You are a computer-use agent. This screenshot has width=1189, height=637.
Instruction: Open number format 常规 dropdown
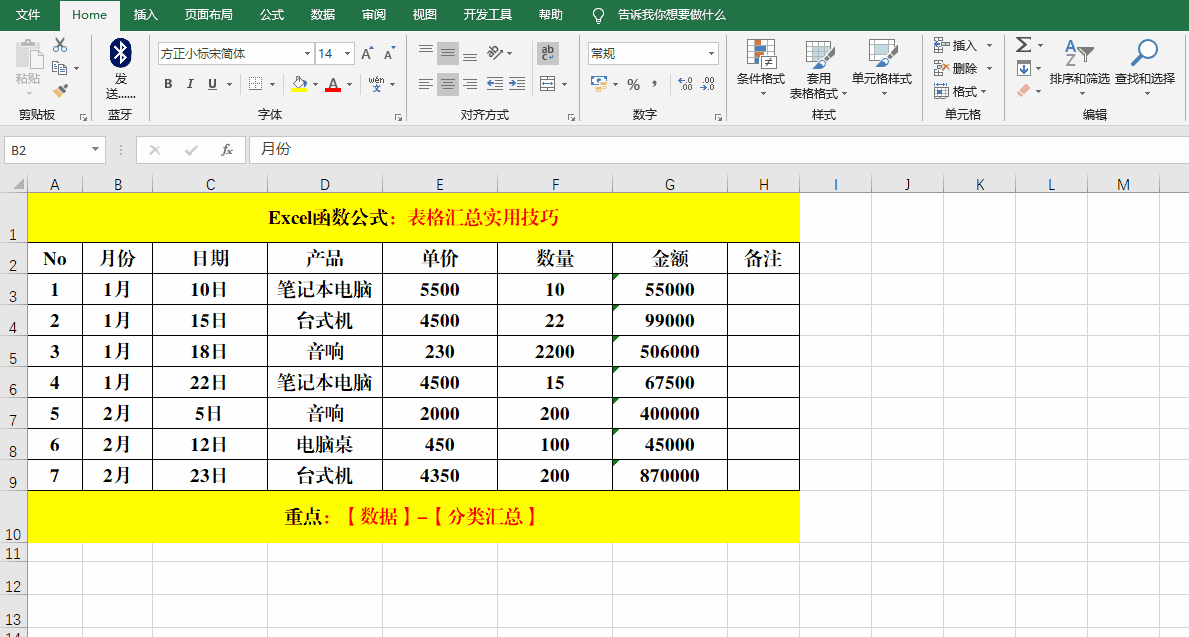711,54
